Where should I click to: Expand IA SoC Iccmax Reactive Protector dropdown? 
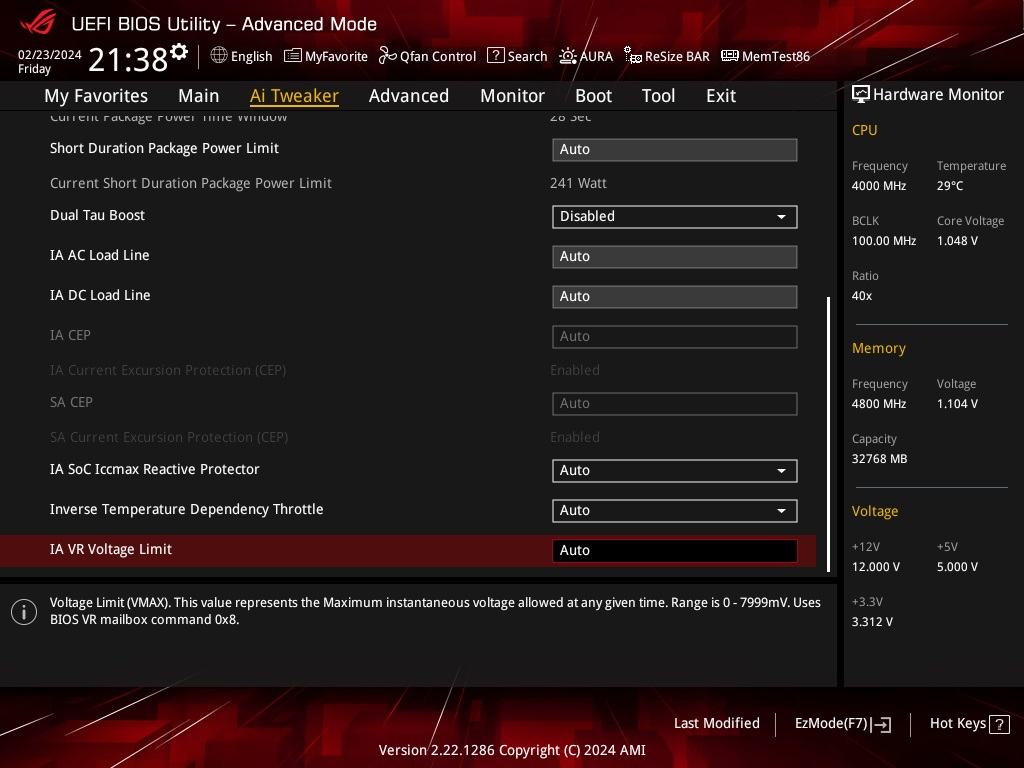(x=675, y=471)
